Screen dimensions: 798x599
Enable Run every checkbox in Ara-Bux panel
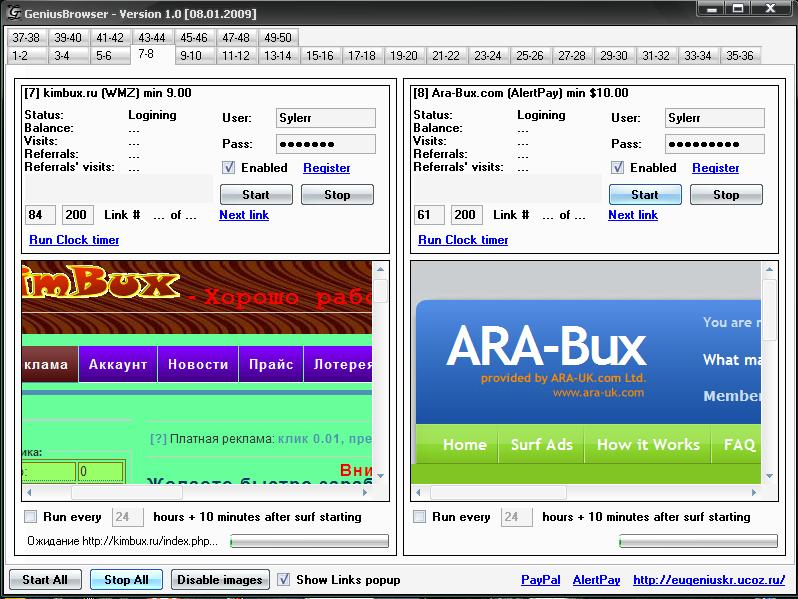pos(419,517)
